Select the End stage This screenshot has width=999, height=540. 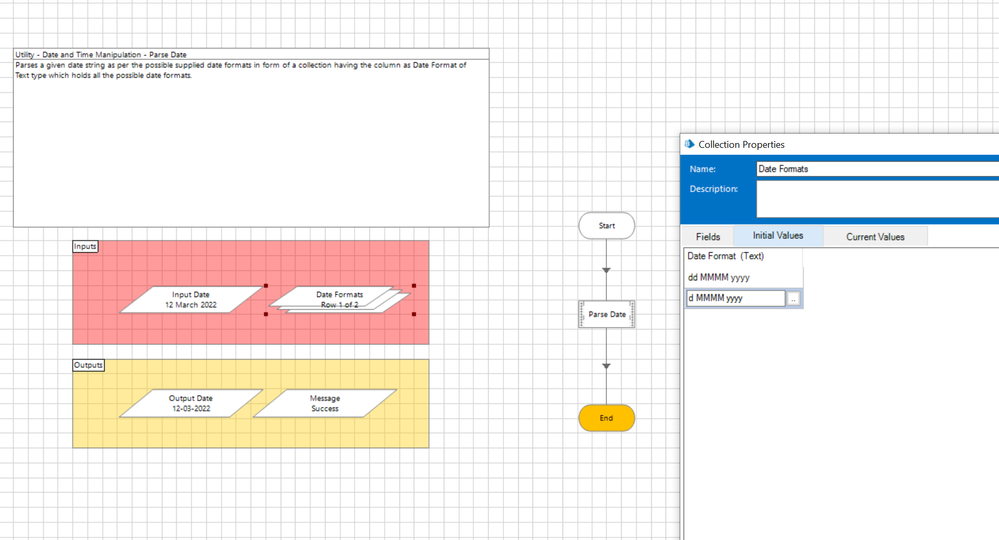(x=606, y=418)
